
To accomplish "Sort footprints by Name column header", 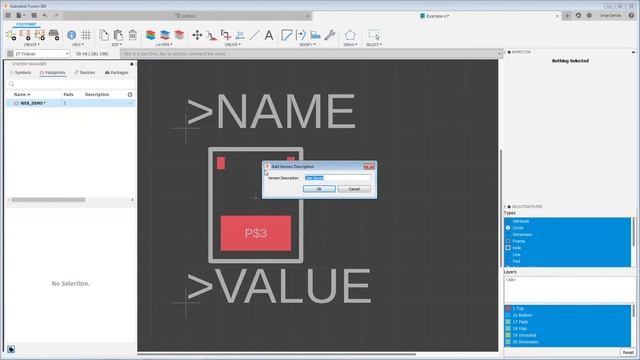I will pos(22,95).
